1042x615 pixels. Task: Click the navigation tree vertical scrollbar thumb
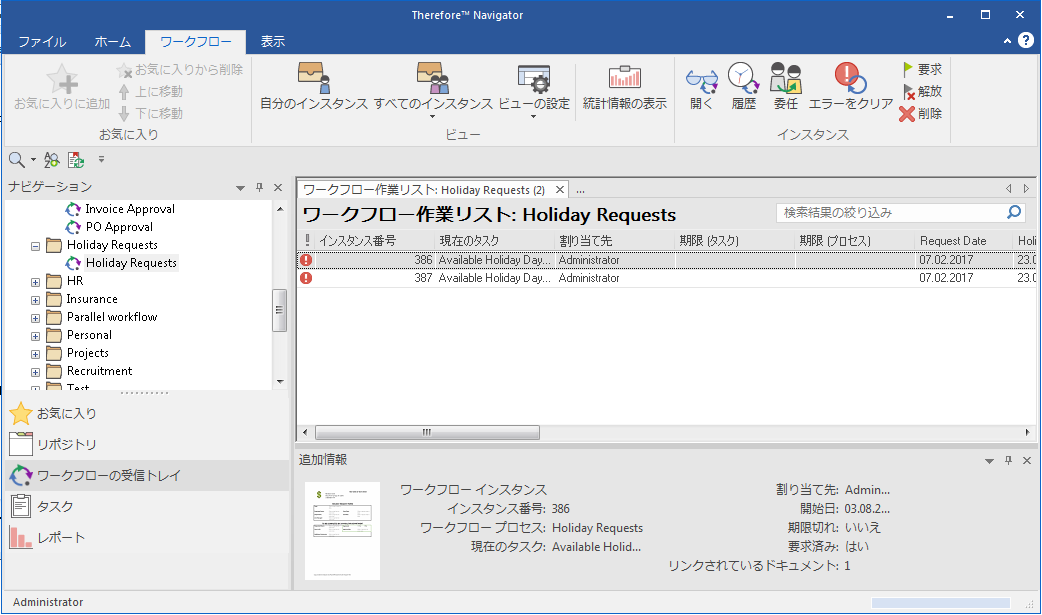(279, 310)
